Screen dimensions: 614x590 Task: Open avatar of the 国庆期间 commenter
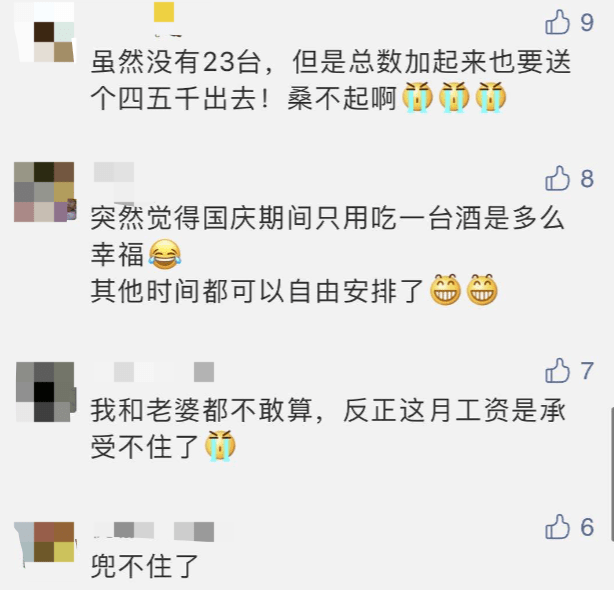click(44, 192)
